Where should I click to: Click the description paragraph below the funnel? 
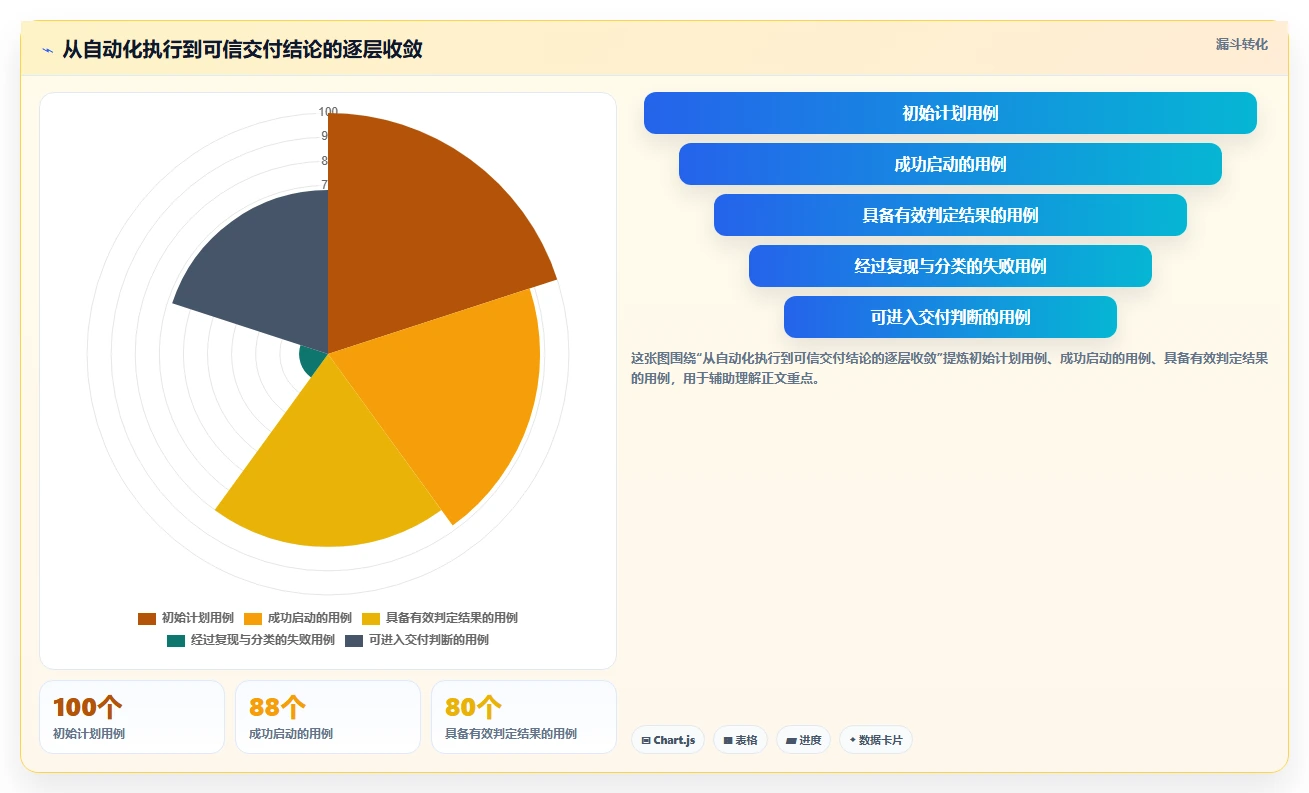click(949, 368)
